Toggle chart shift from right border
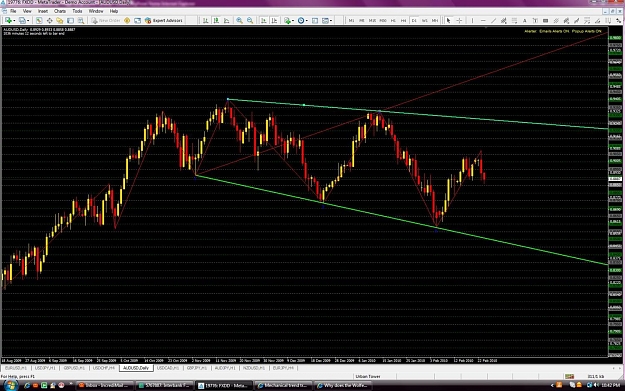 (274, 20)
